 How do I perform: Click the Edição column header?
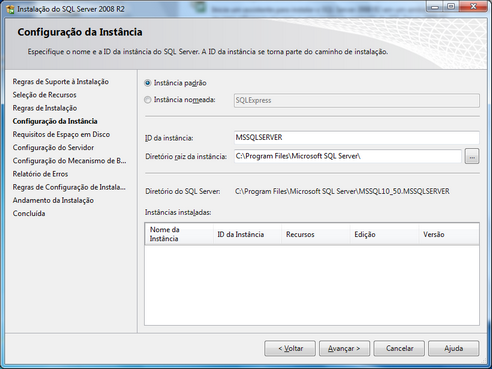tap(385, 234)
